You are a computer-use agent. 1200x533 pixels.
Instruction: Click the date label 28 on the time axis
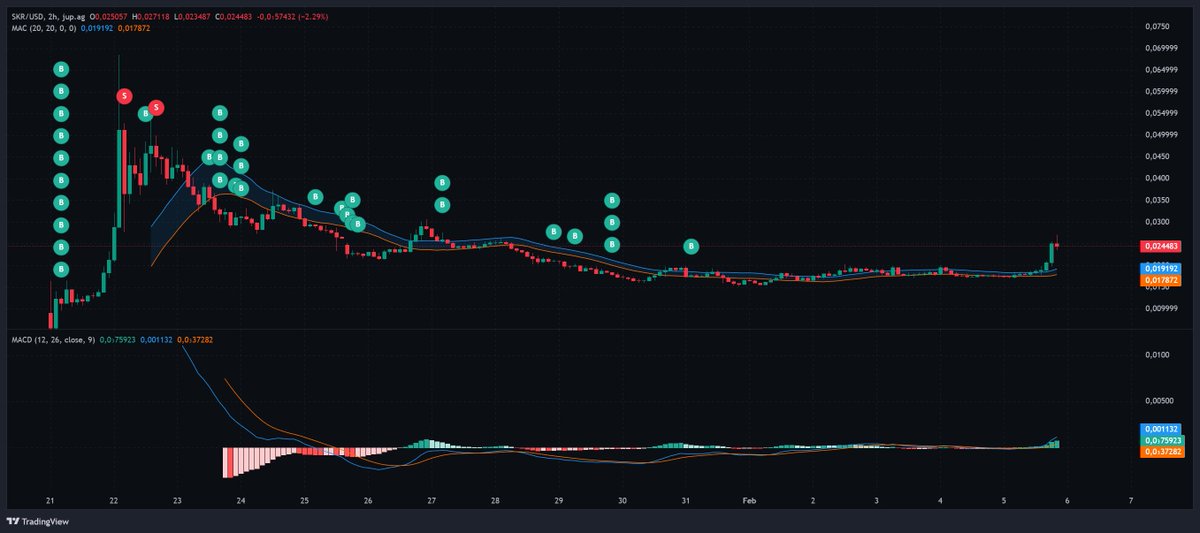(x=495, y=499)
